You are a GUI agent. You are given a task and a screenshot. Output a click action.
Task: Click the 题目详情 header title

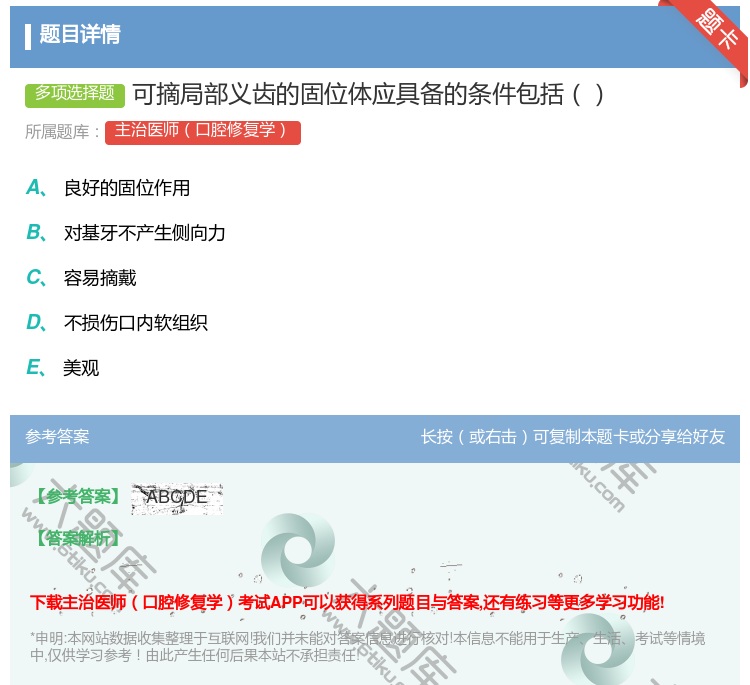(80, 34)
